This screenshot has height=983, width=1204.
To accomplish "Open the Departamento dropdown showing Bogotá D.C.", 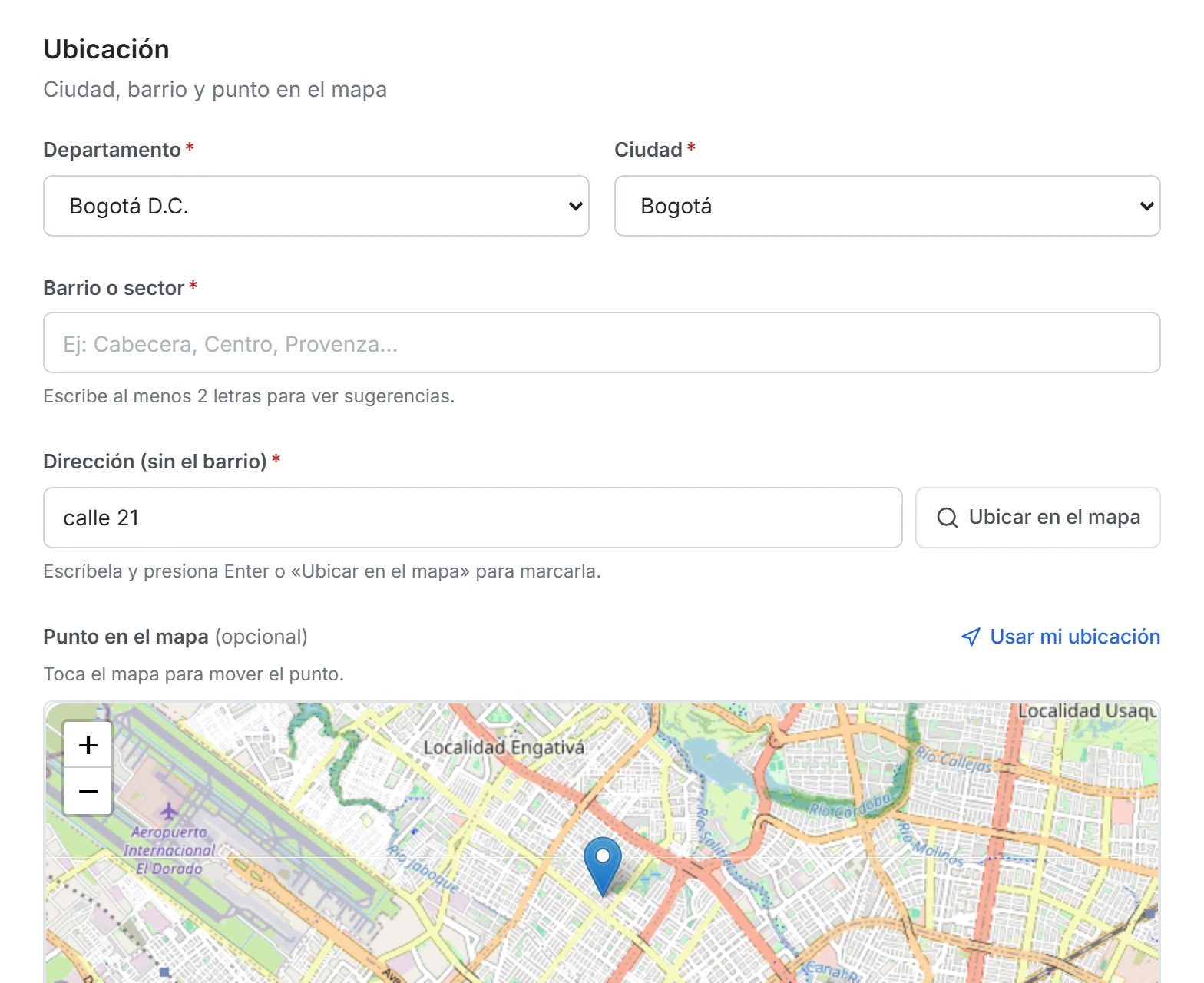I will [x=316, y=206].
